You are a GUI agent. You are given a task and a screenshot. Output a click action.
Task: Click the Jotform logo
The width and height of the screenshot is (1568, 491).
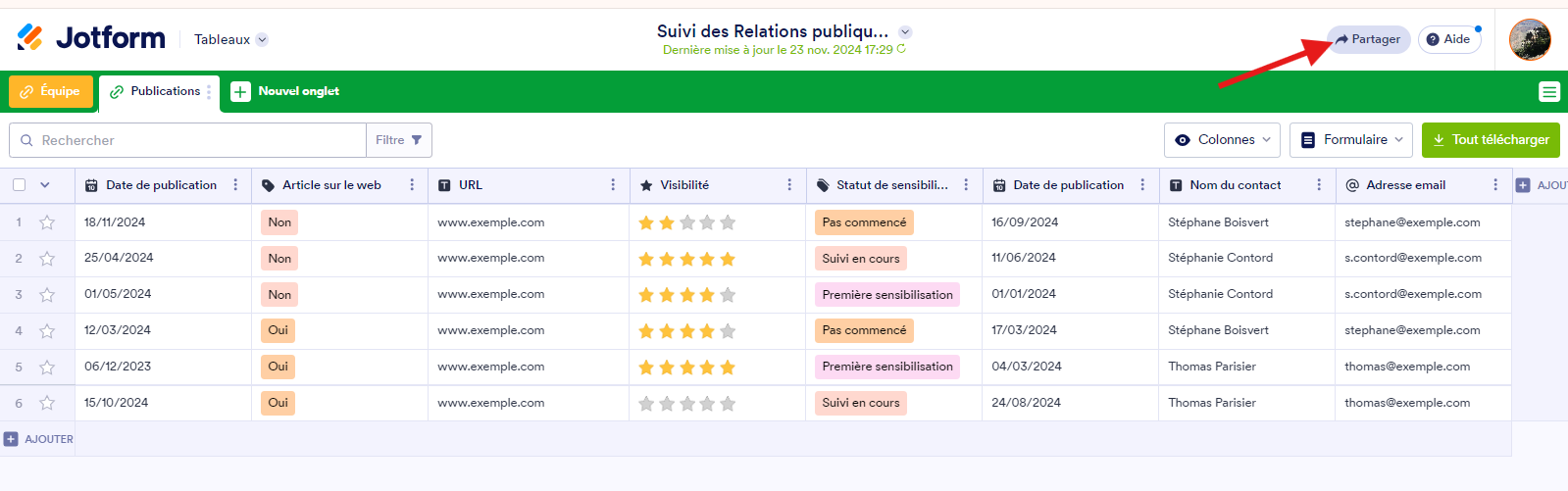91,38
